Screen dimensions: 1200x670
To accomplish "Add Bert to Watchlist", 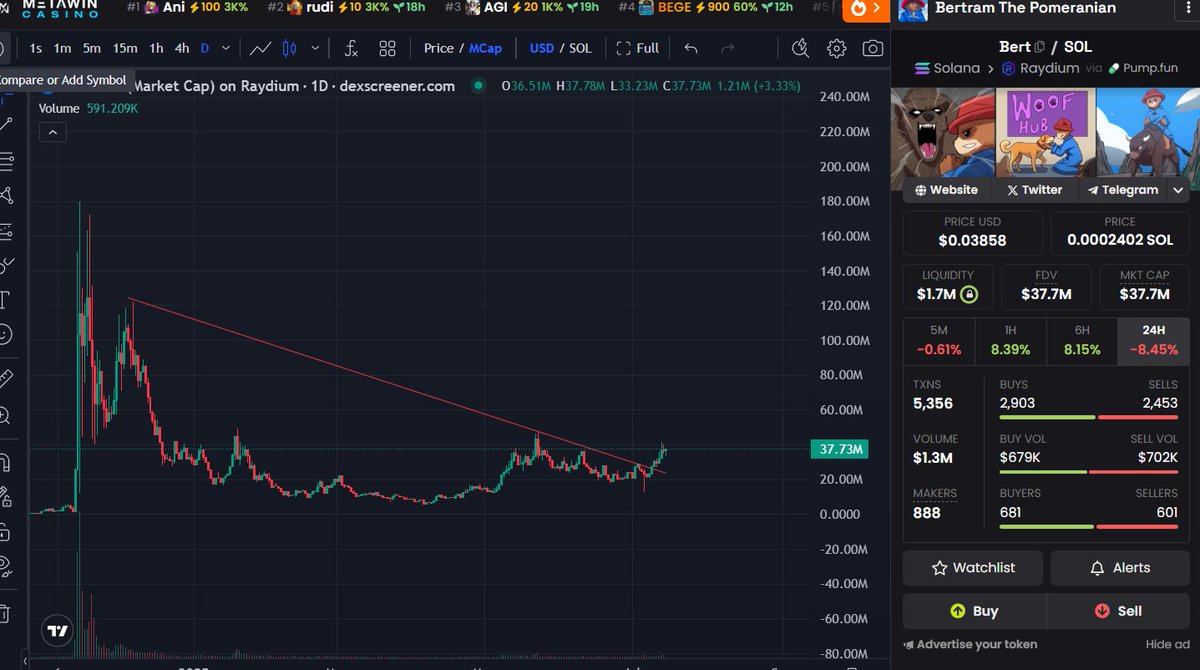I will tap(973, 568).
